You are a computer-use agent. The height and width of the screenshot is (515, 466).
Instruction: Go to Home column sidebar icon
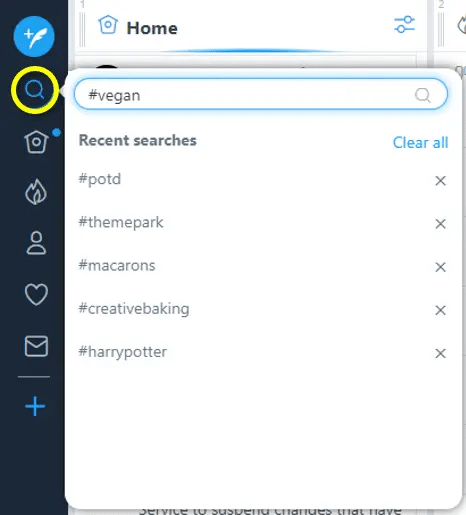(x=36, y=142)
